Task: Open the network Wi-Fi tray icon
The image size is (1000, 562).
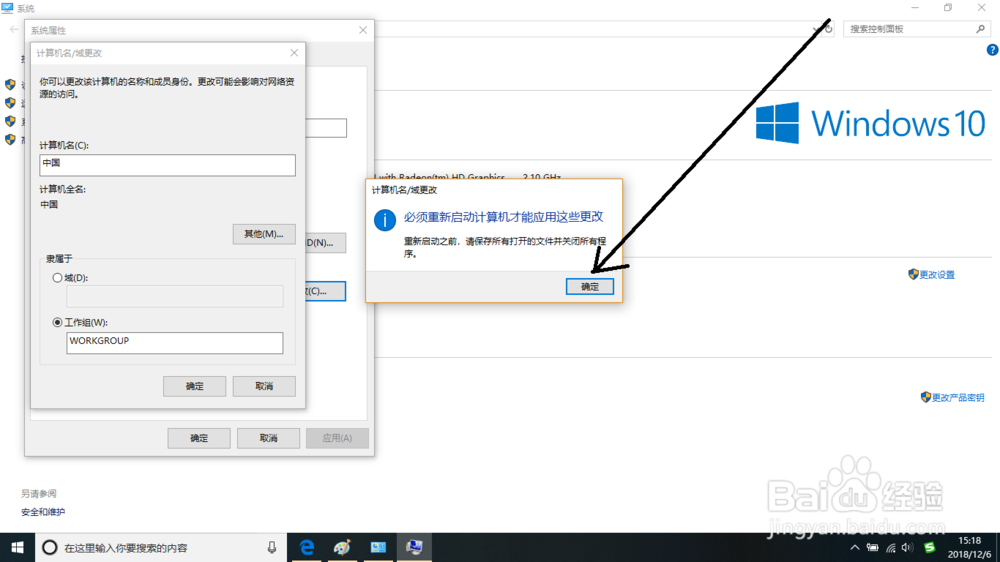Action: coord(890,547)
